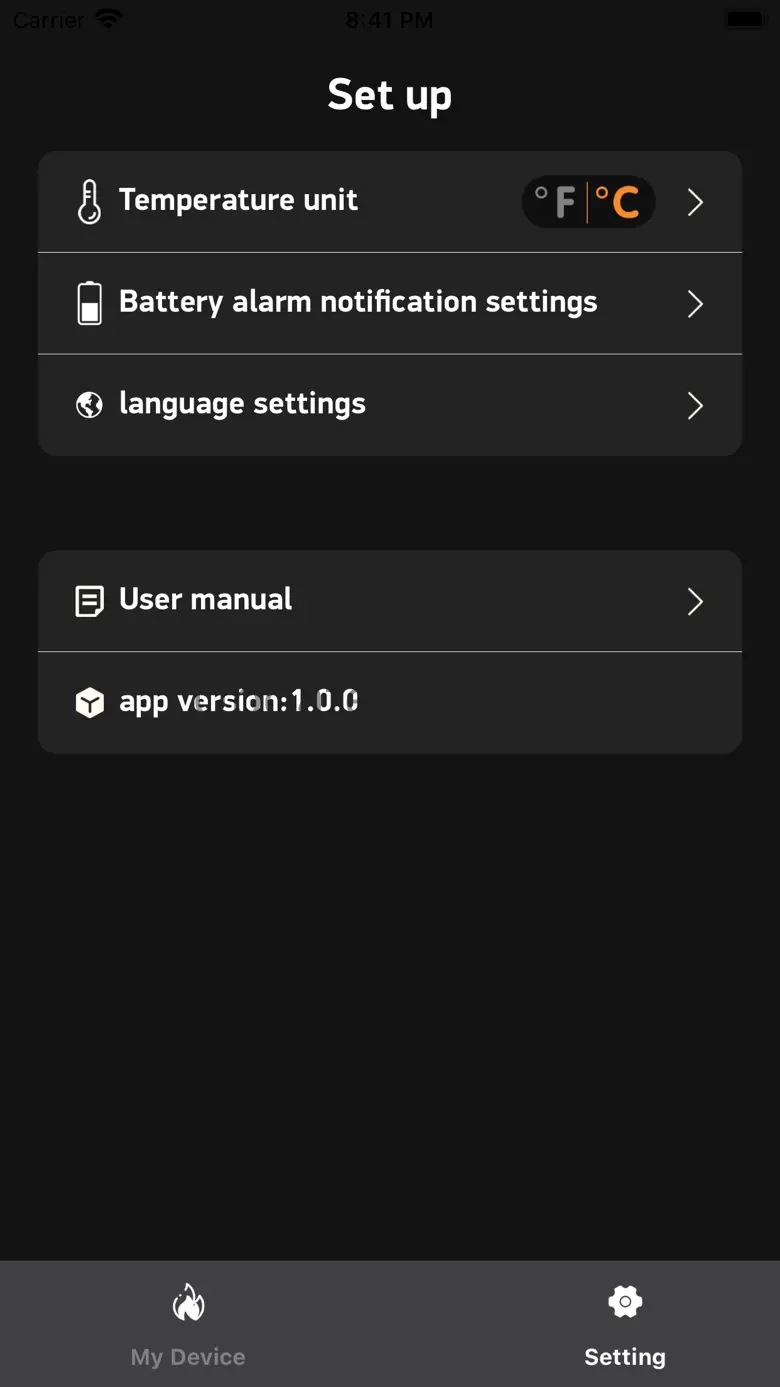This screenshot has height=1387, width=780.
Task: Open the User manual text link
Action: tap(206, 599)
